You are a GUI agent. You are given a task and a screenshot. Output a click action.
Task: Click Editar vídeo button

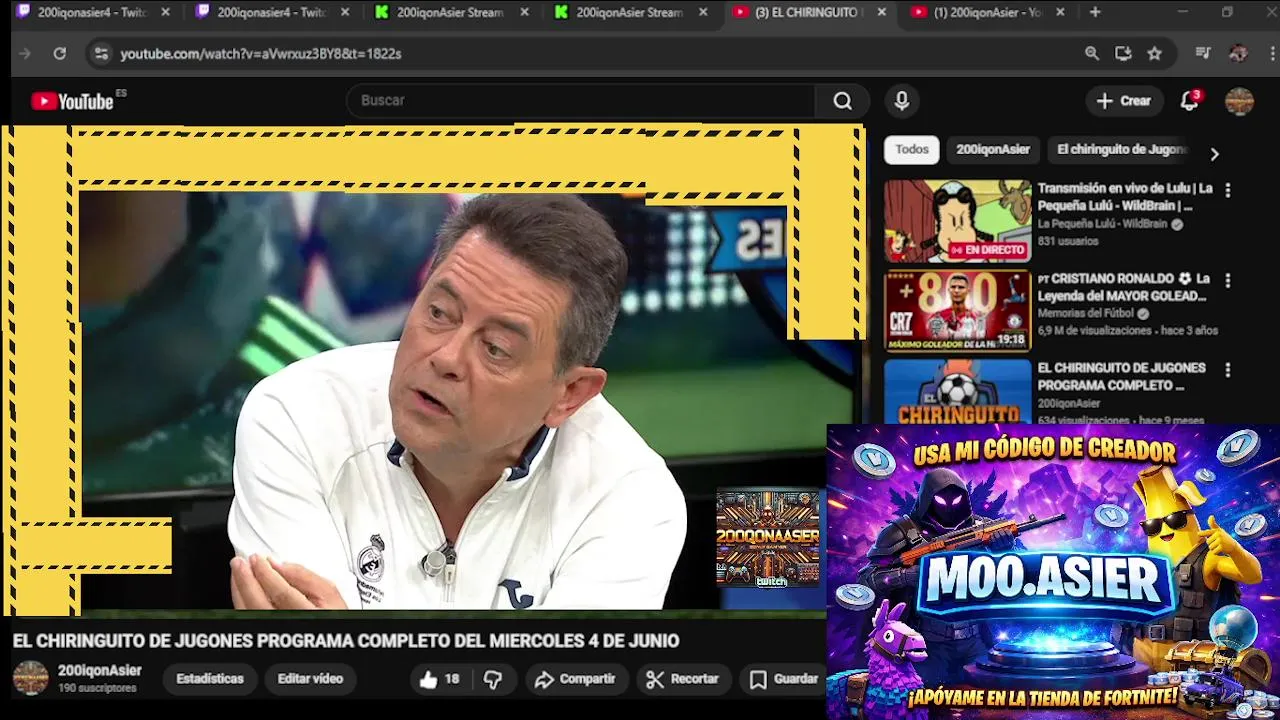click(x=310, y=679)
